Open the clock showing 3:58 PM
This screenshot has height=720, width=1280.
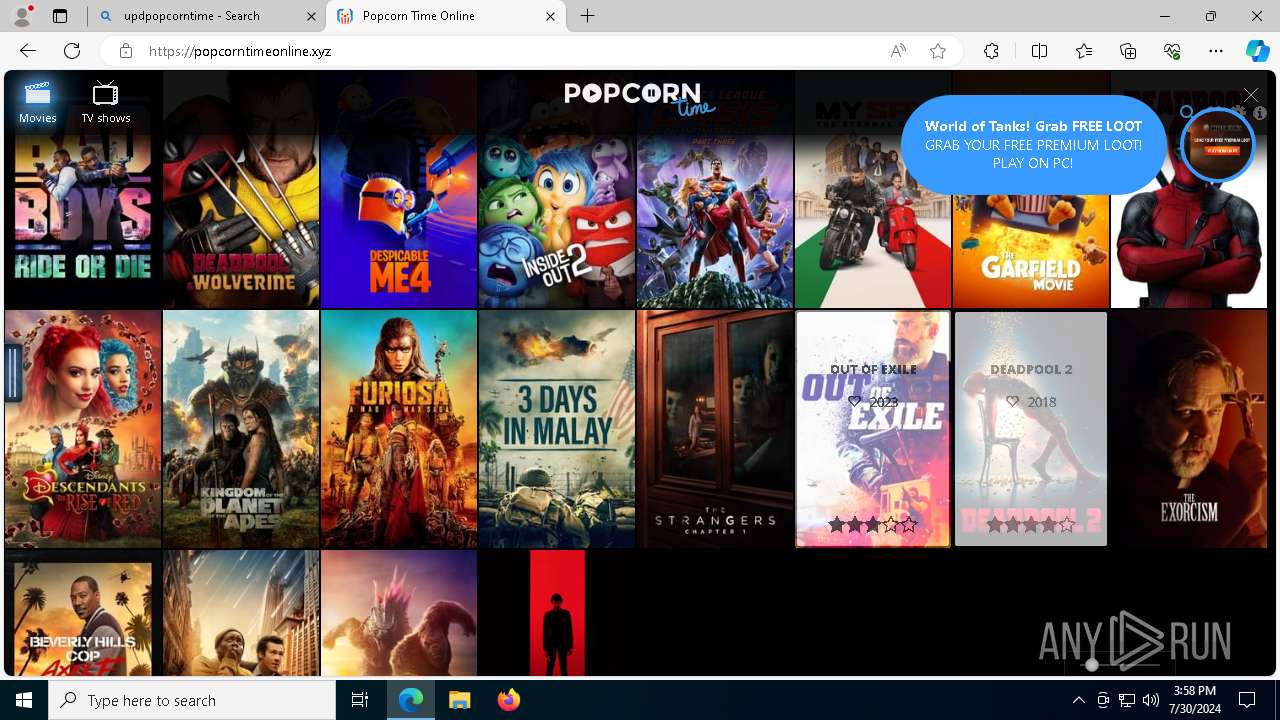[x=1194, y=700]
